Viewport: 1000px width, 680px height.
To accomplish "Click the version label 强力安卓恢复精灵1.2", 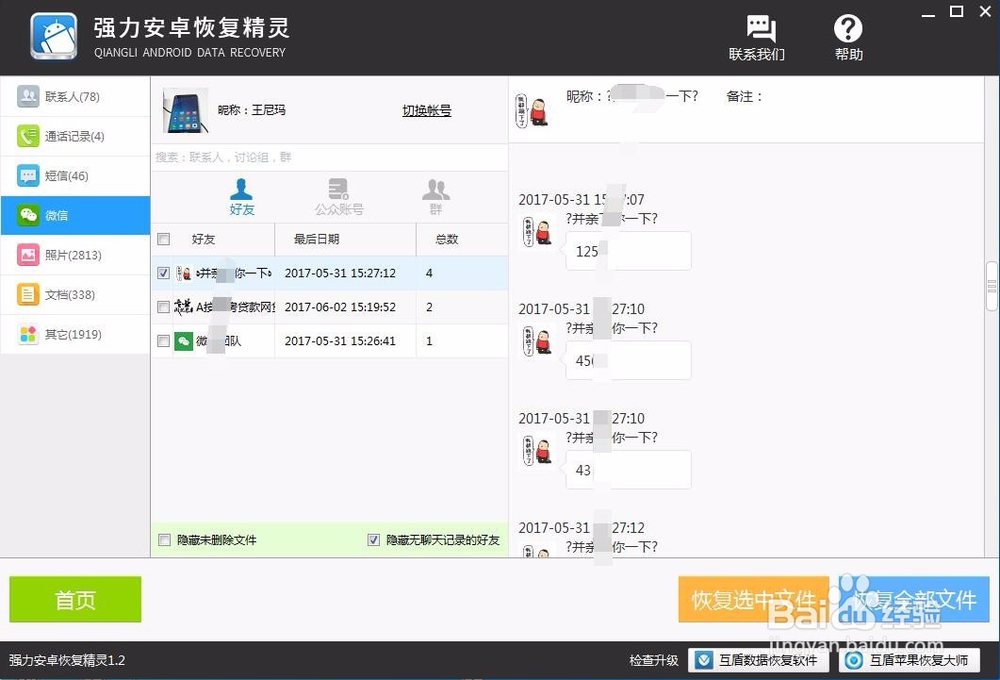I will coord(67,660).
